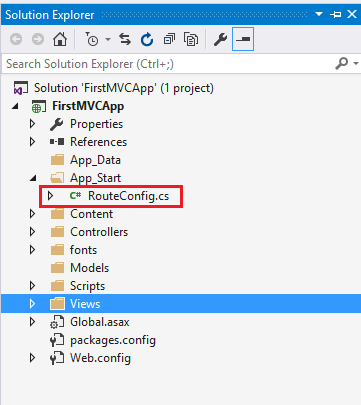Toggle Preview Selected Items button
The image size is (361, 405).
click(x=243, y=39)
